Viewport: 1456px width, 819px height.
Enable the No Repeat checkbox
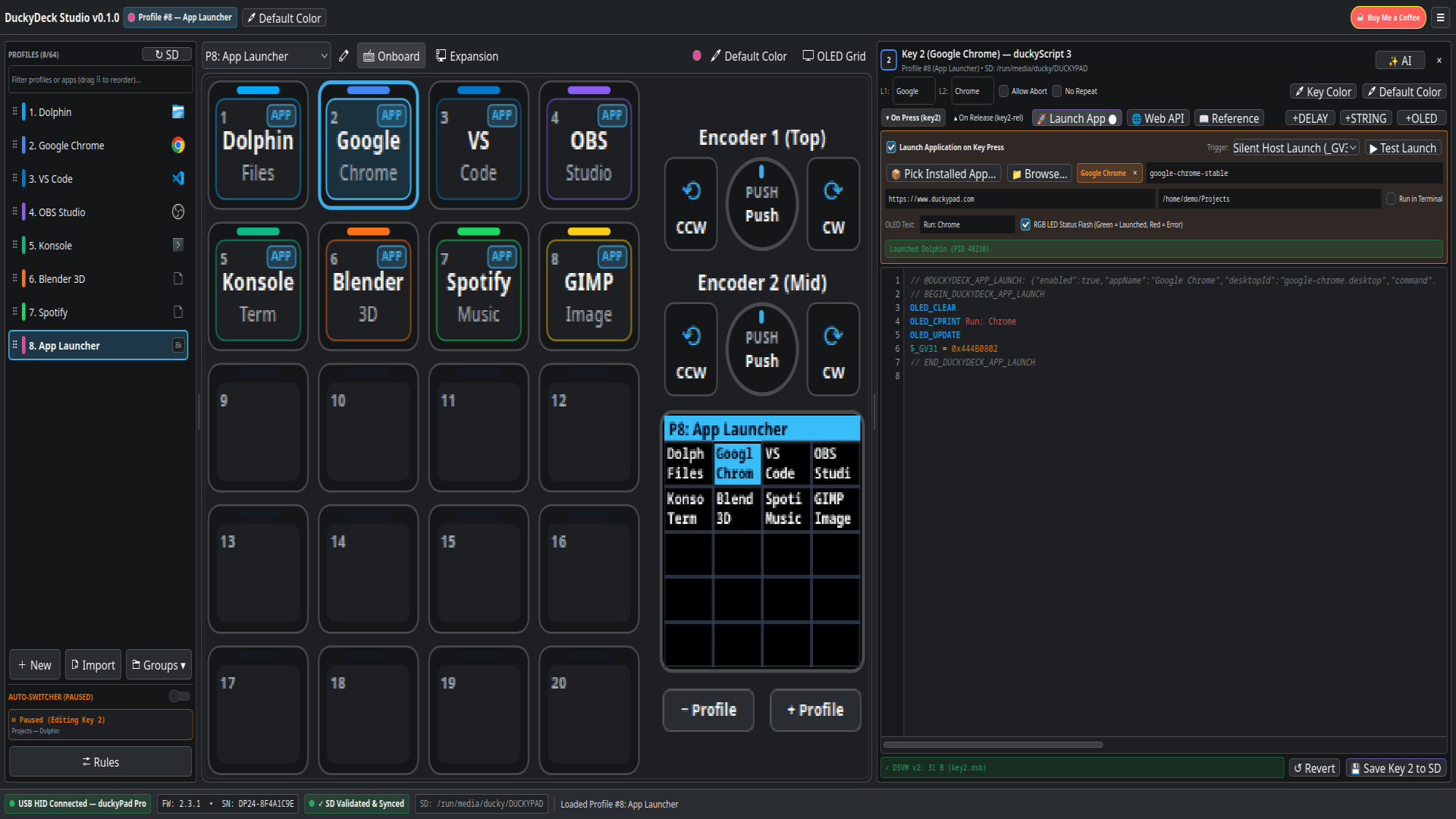coord(1057,91)
